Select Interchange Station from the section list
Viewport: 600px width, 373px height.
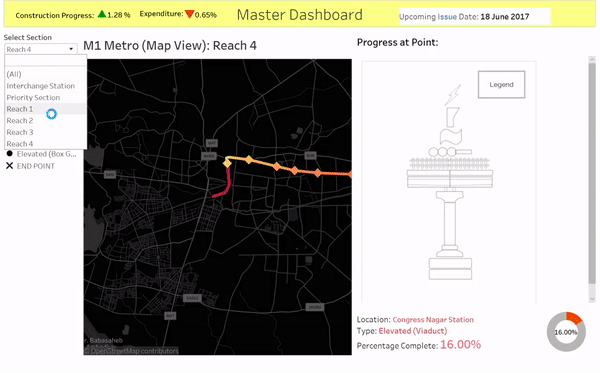click(x=46, y=86)
